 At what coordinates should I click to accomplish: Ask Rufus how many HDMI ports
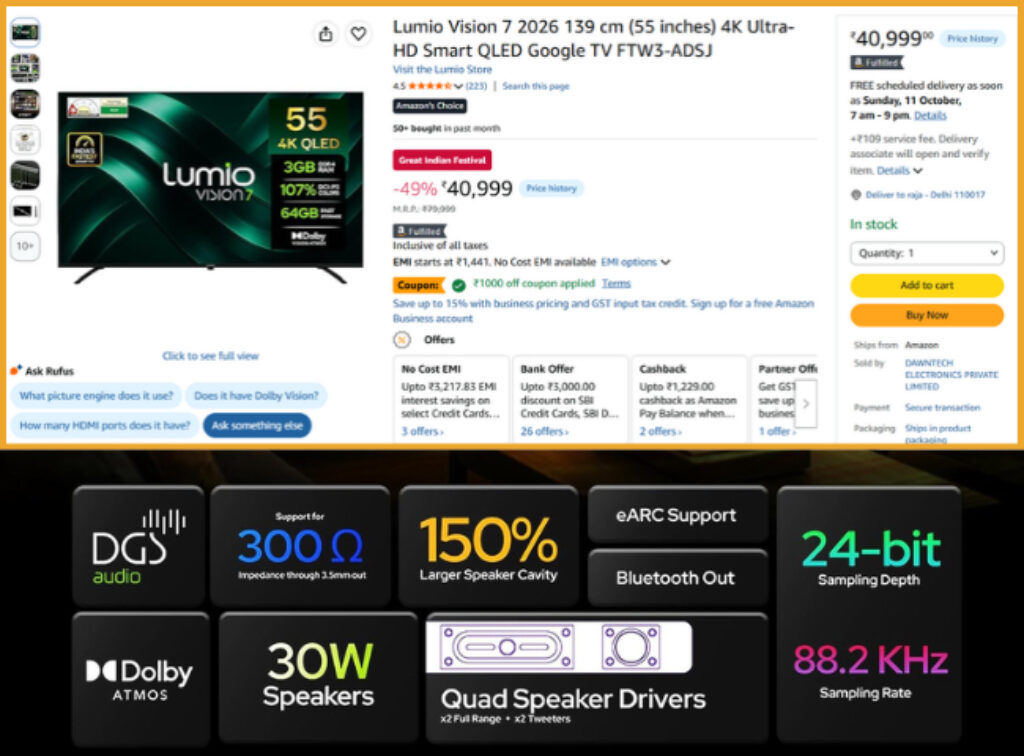click(x=104, y=425)
